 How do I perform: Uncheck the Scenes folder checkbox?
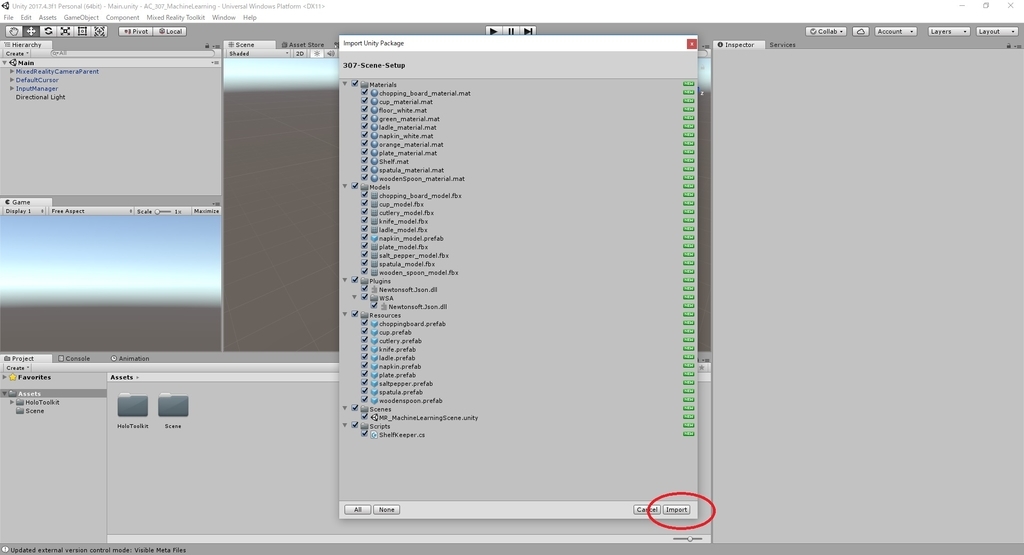(355, 408)
